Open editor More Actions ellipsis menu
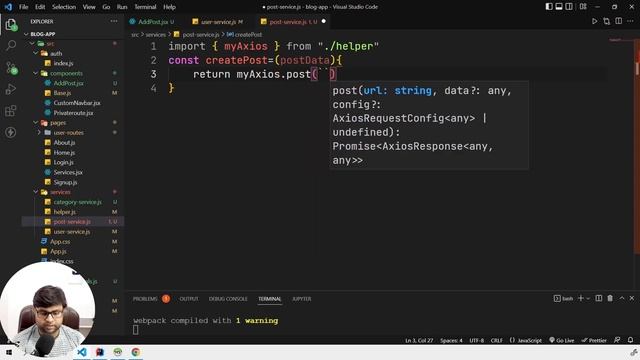The height and width of the screenshot is (360, 640). coord(631,21)
